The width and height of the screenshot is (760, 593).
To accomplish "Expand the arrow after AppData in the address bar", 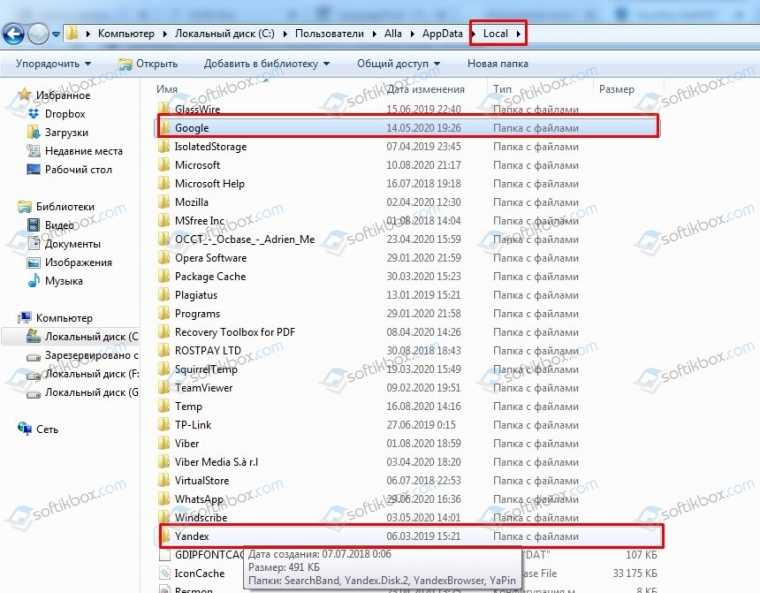I will coord(473,34).
